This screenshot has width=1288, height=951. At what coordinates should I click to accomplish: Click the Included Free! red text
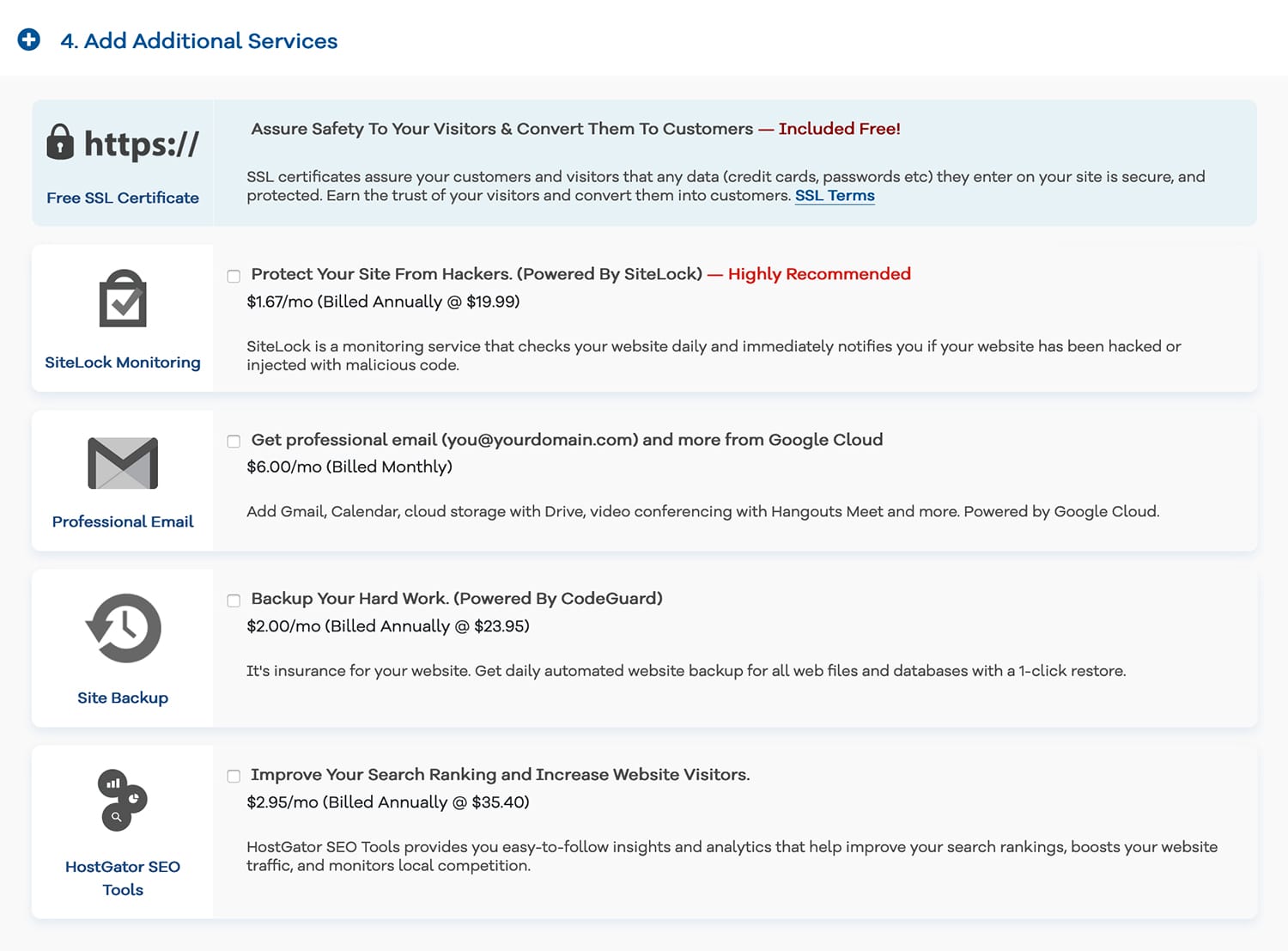click(x=839, y=129)
